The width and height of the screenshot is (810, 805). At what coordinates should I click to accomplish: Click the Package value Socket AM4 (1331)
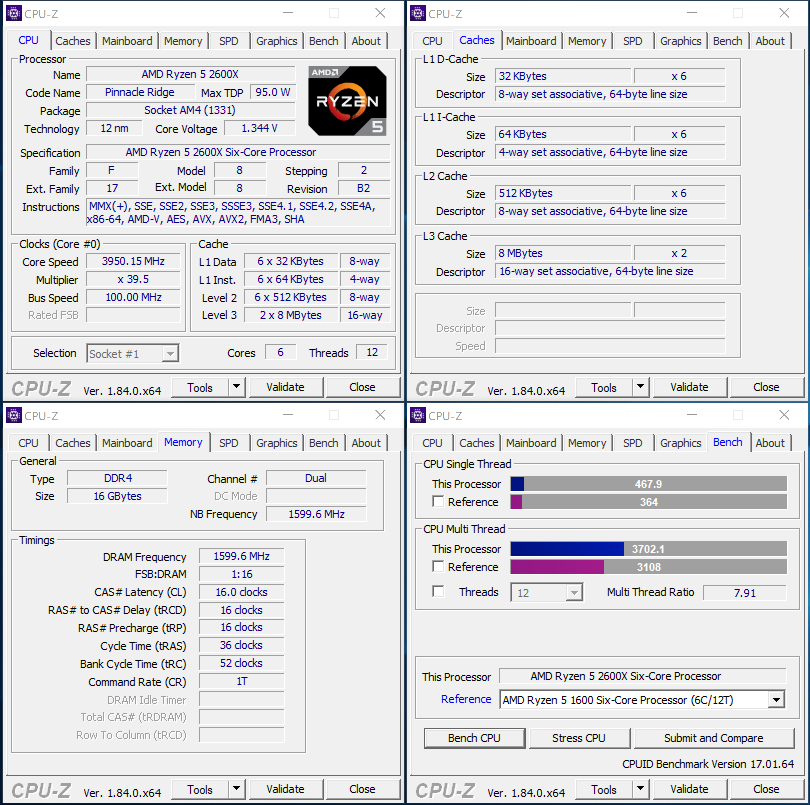tap(191, 110)
